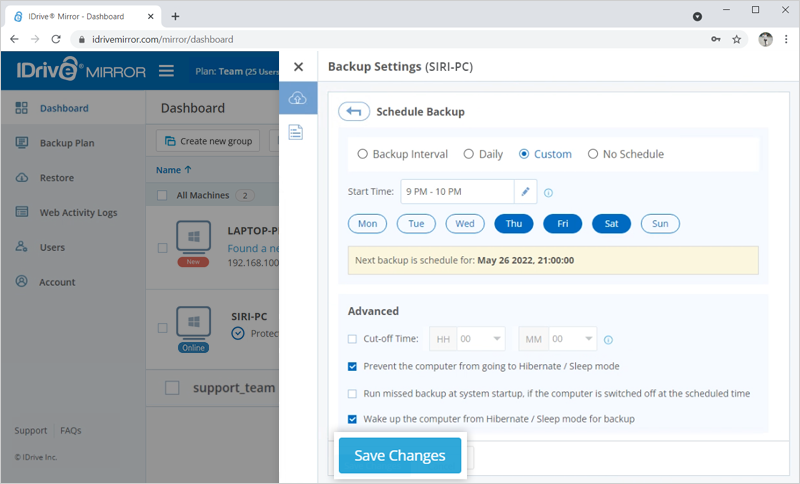Select the Daily schedule radio button
800x484 pixels.
[x=468, y=154]
